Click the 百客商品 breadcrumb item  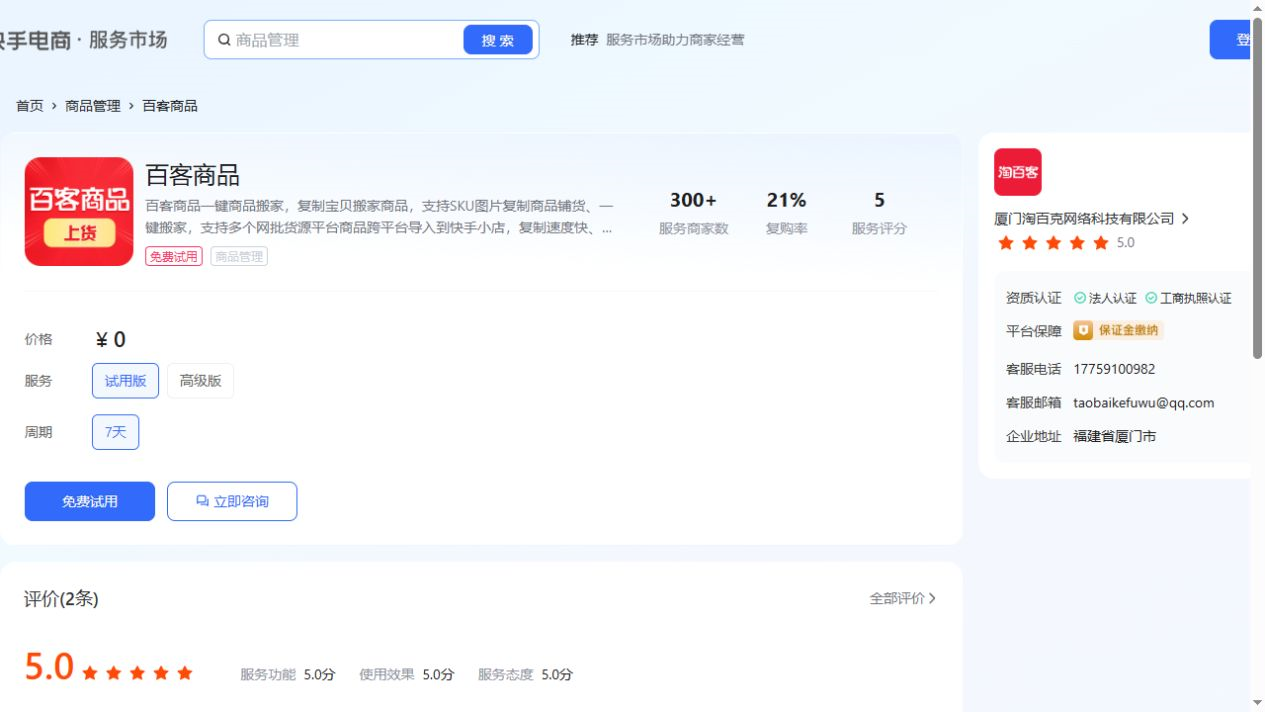pos(170,106)
